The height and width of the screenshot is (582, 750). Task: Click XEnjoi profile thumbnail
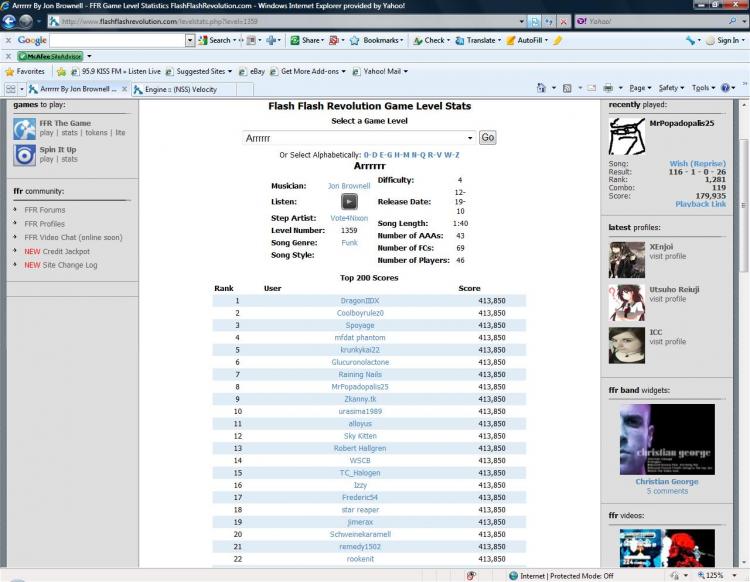click(x=627, y=260)
